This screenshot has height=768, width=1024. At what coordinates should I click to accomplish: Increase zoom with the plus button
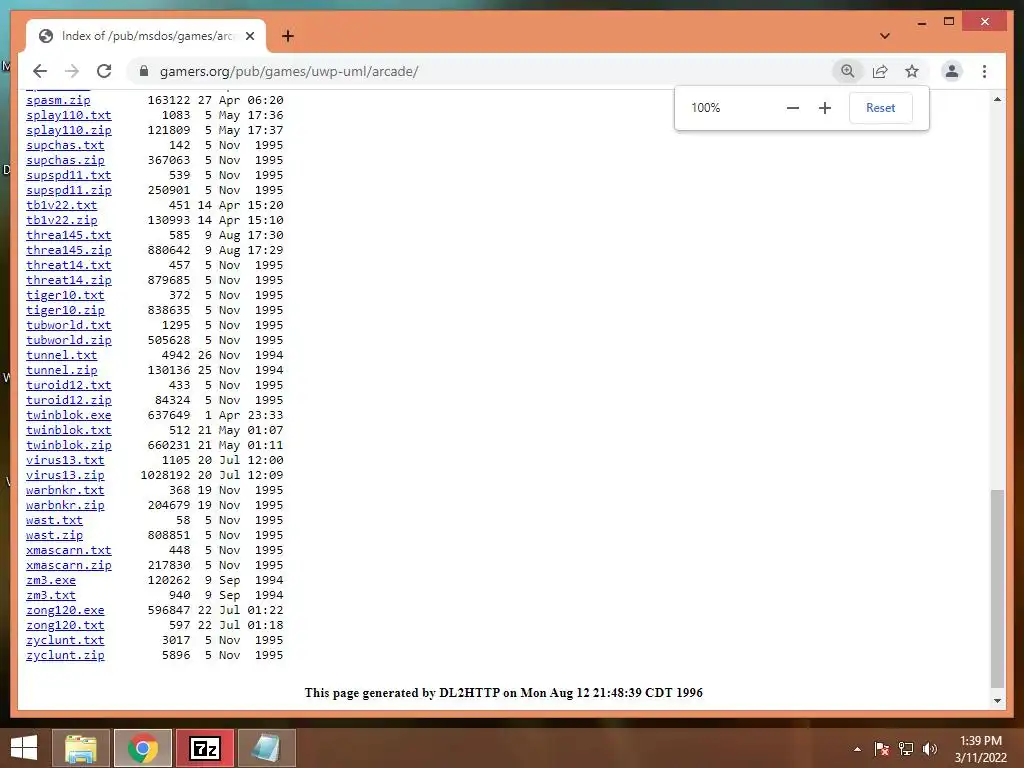click(x=825, y=108)
